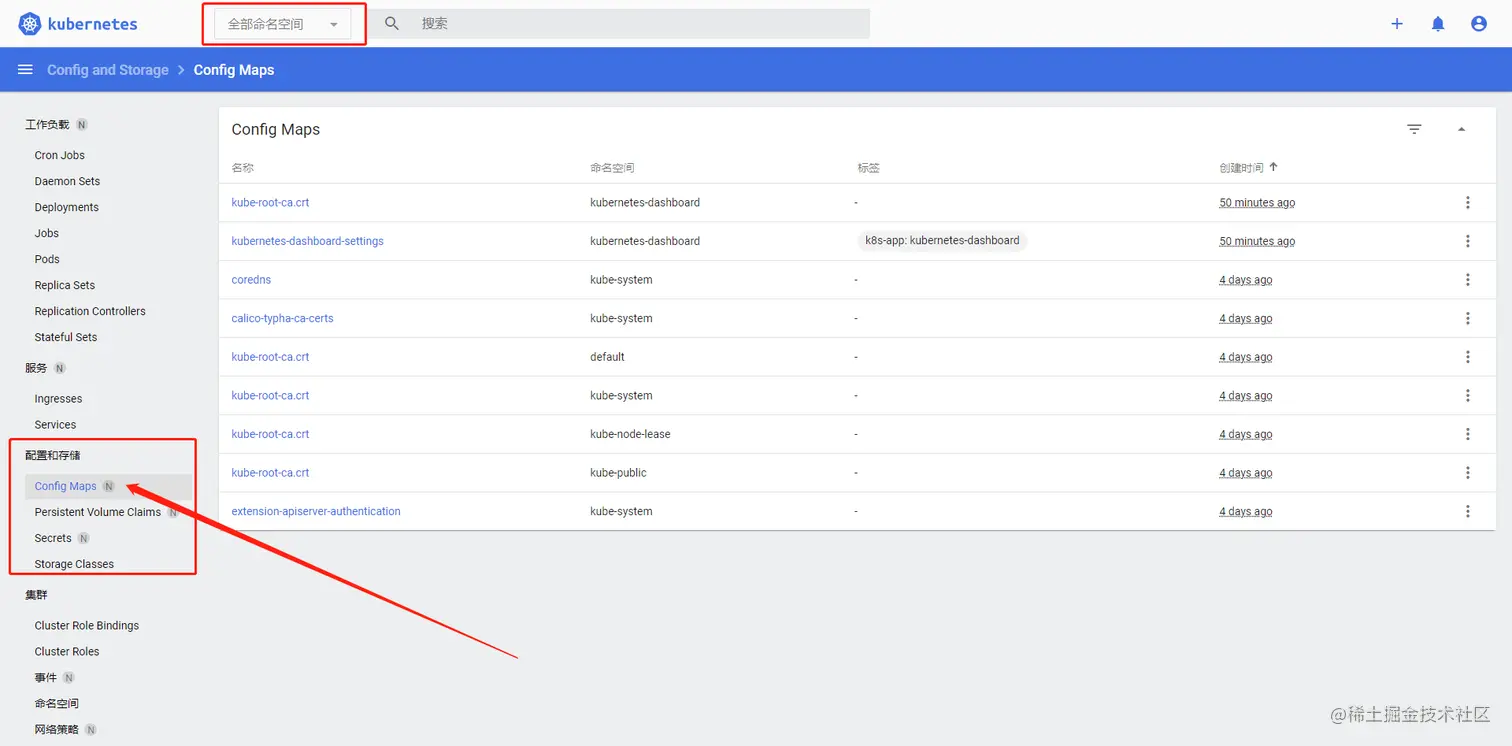Collapse the Config Maps card
The height and width of the screenshot is (746, 1512).
(1461, 129)
